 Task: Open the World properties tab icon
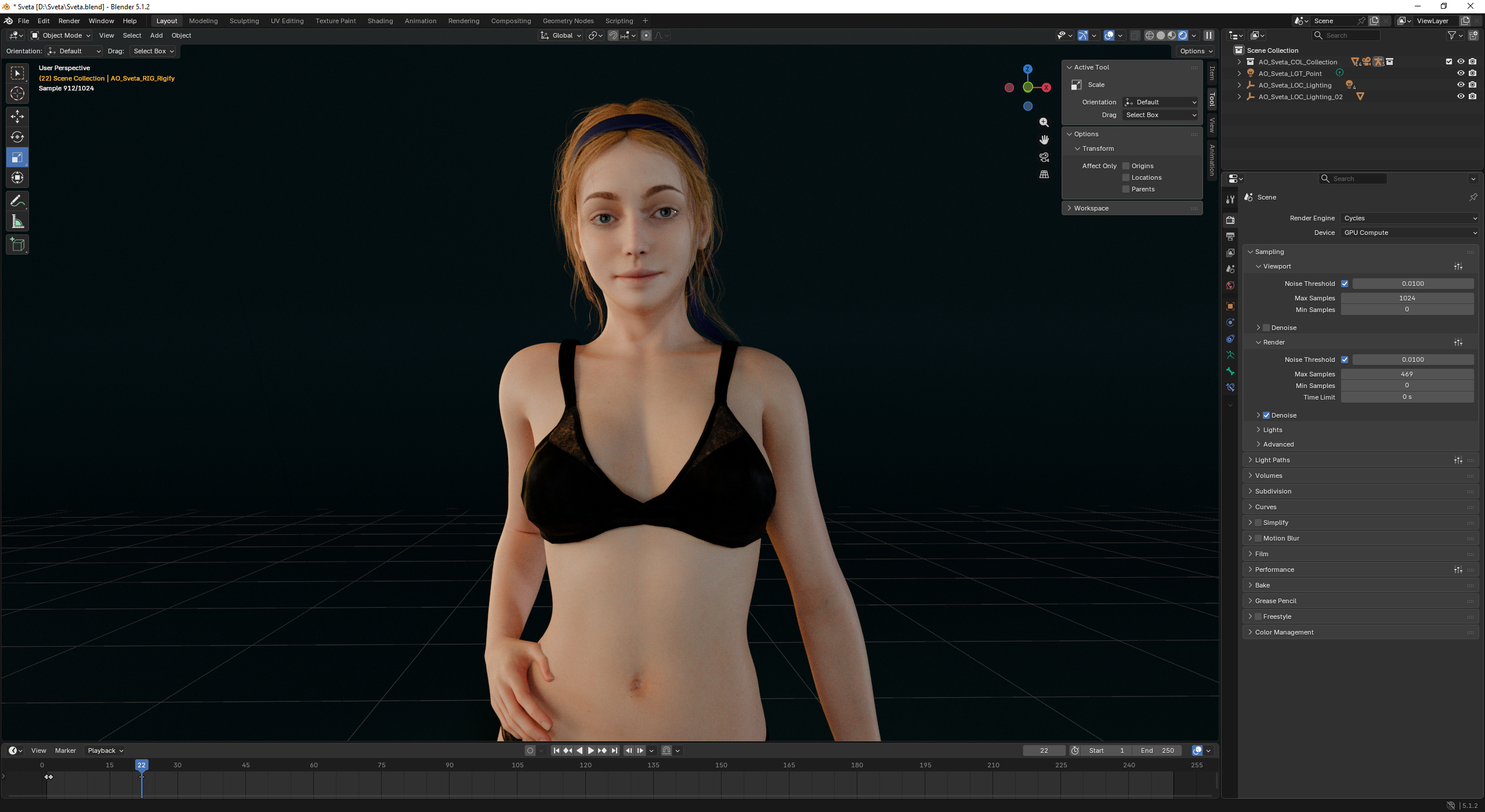click(x=1230, y=285)
